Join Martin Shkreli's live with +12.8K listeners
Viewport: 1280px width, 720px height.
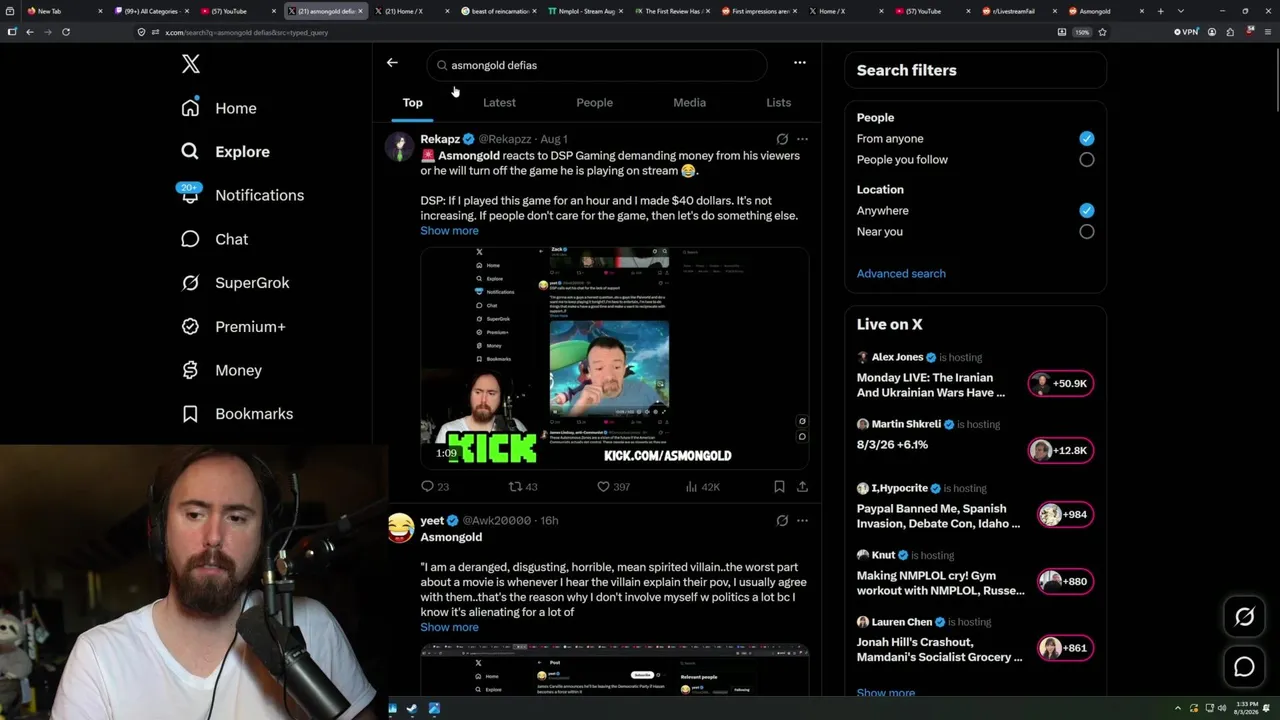coord(1061,451)
